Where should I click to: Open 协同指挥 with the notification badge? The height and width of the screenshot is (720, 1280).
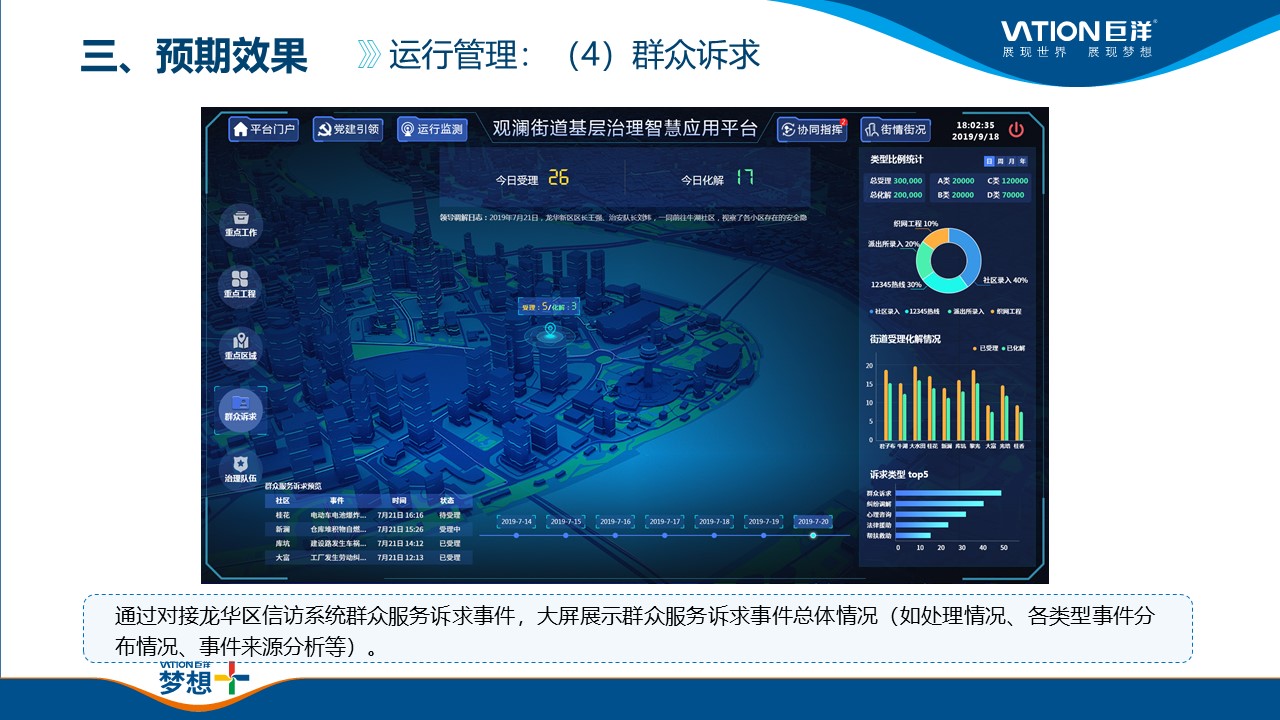[812, 129]
